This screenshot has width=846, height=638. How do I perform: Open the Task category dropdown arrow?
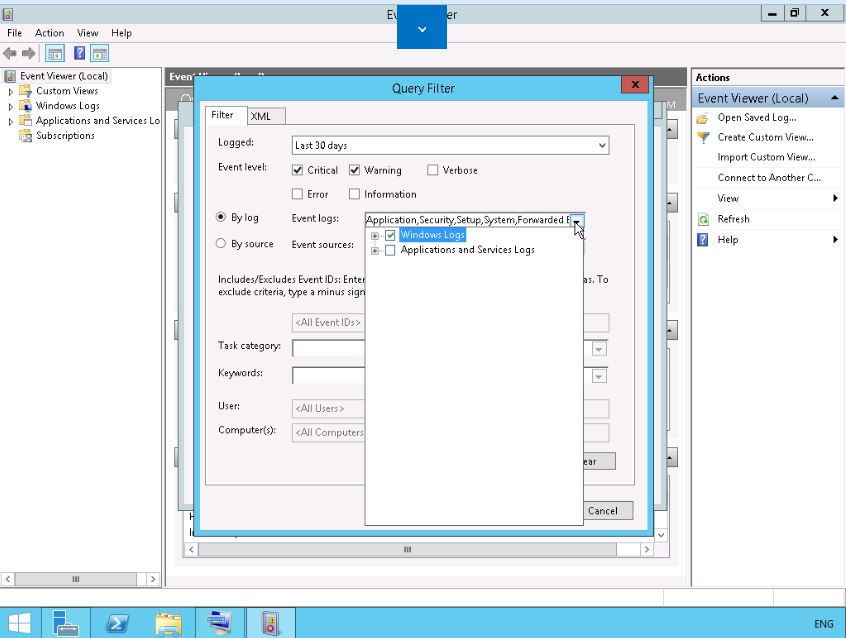pyautogui.click(x=599, y=349)
